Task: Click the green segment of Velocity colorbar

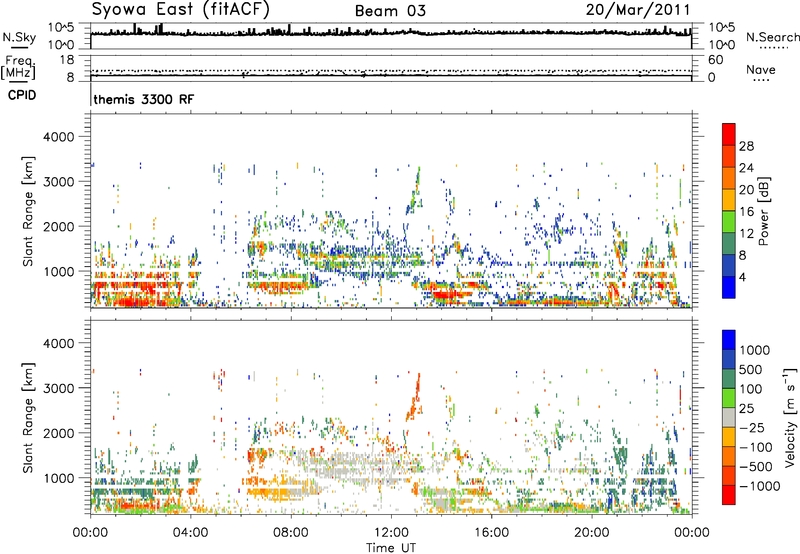Action: [729, 398]
